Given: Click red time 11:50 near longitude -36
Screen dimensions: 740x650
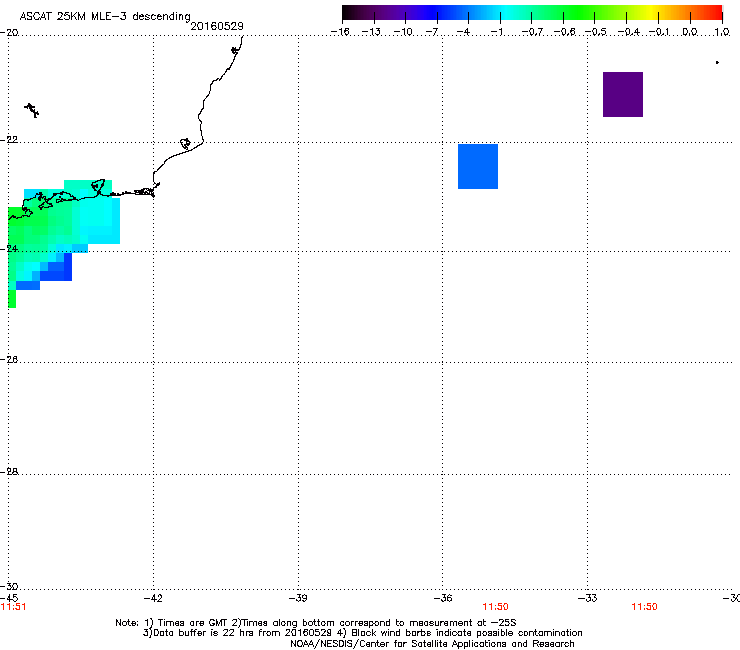Looking at the screenshot, I should pos(495,607).
